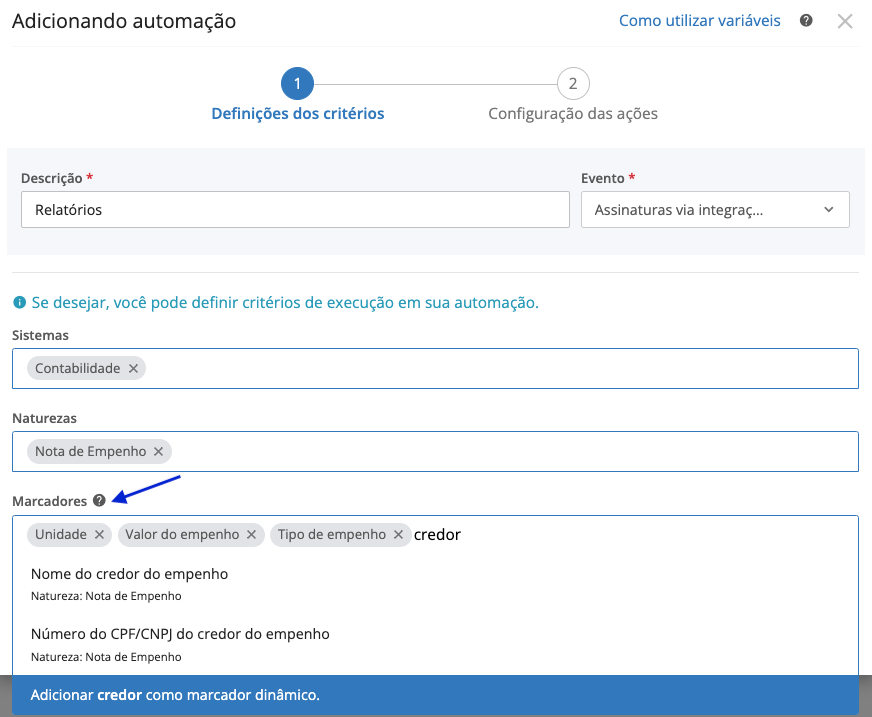Click the Marcadores help question mark icon

point(99,501)
